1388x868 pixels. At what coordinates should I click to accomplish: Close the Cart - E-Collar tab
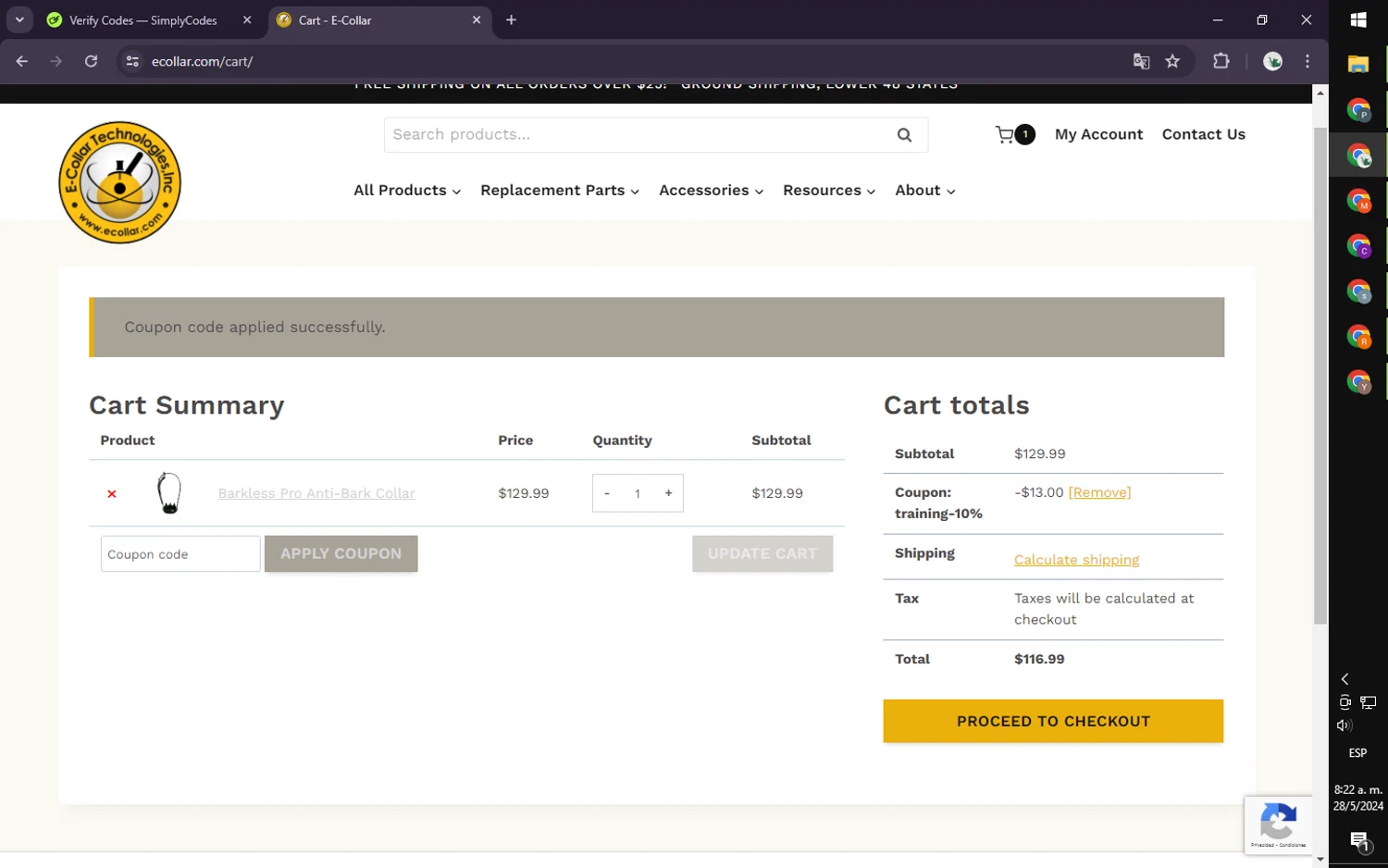click(x=477, y=19)
